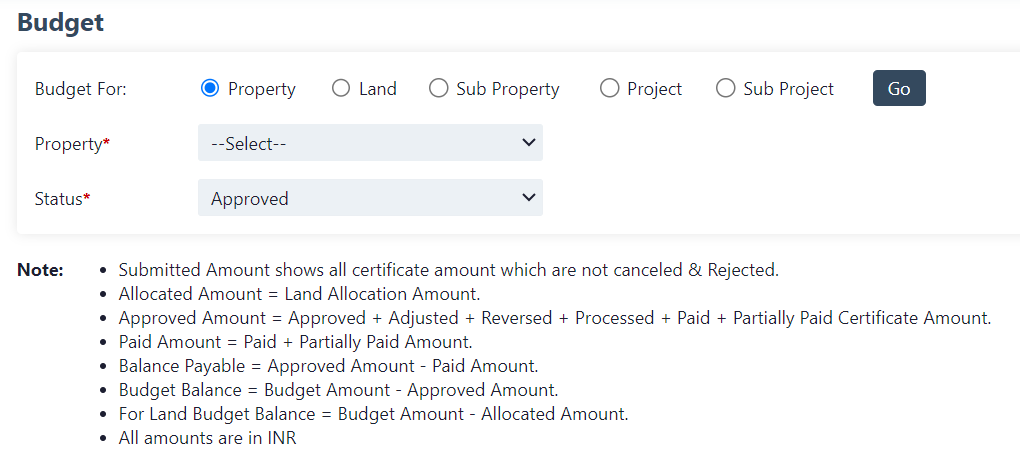The width and height of the screenshot is (1020, 453).
Task: Click the Allocated Amount note line
Action: (299, 294)
